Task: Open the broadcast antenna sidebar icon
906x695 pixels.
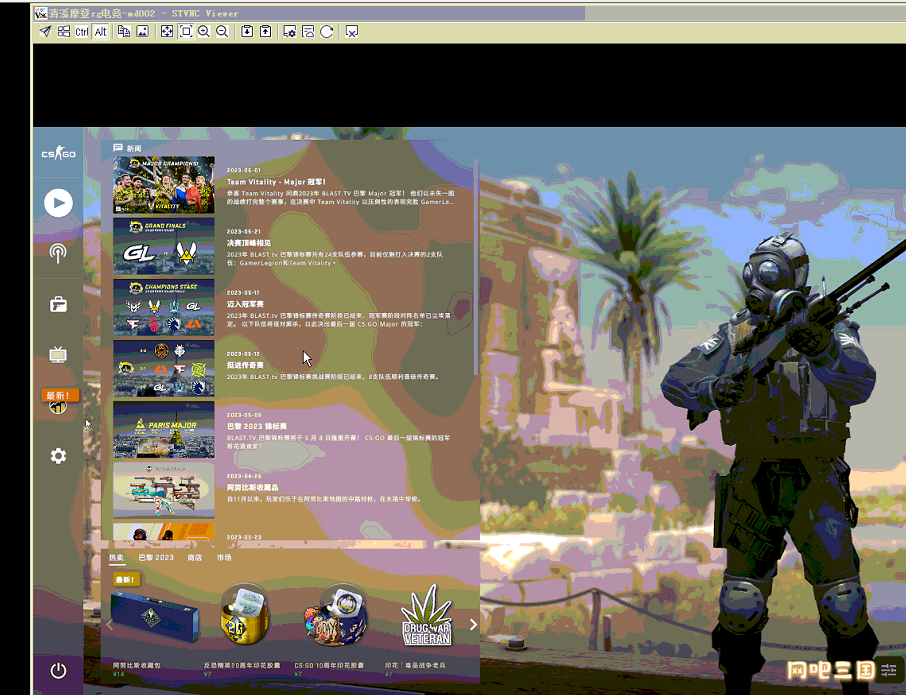Action: pyautogui.click(x=58, y=253)
